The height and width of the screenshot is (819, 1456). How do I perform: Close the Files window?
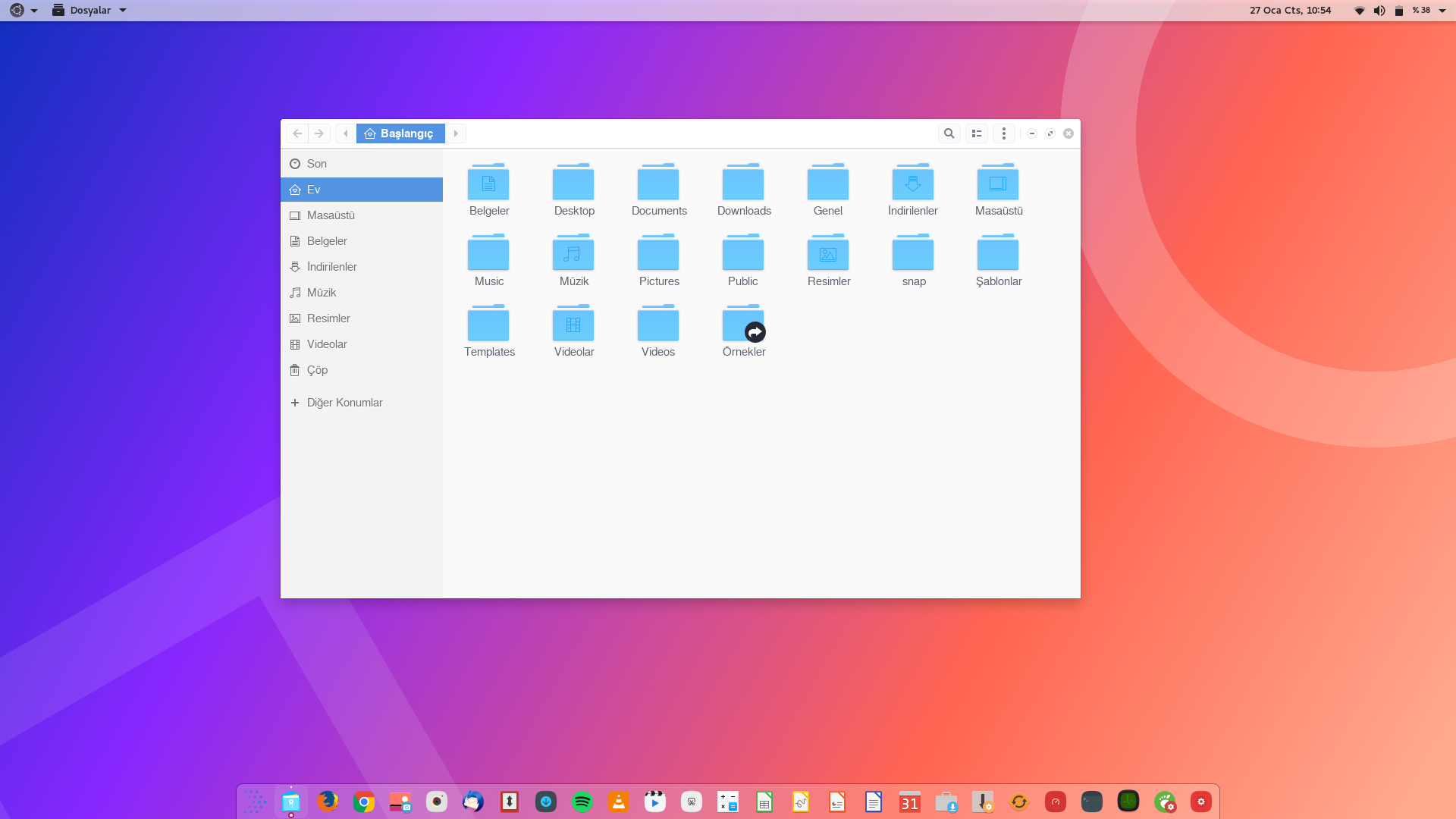point(1068,133)
